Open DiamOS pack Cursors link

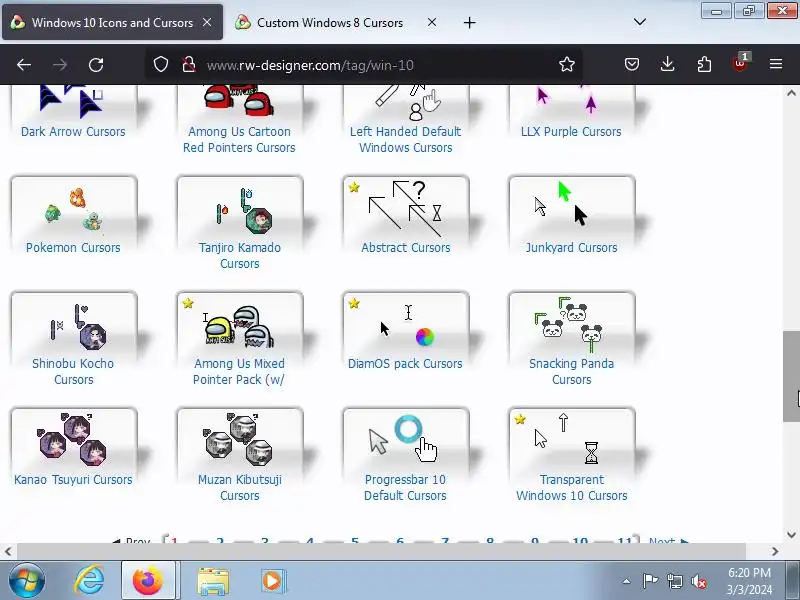[405, 363]
